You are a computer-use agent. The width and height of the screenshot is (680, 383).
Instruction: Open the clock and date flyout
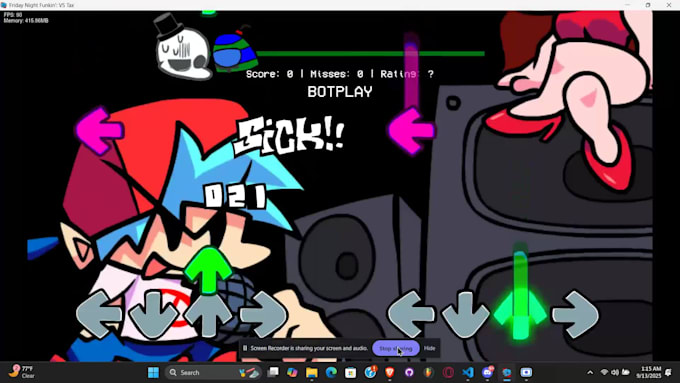pyautogui.click(x=648, y=372)
